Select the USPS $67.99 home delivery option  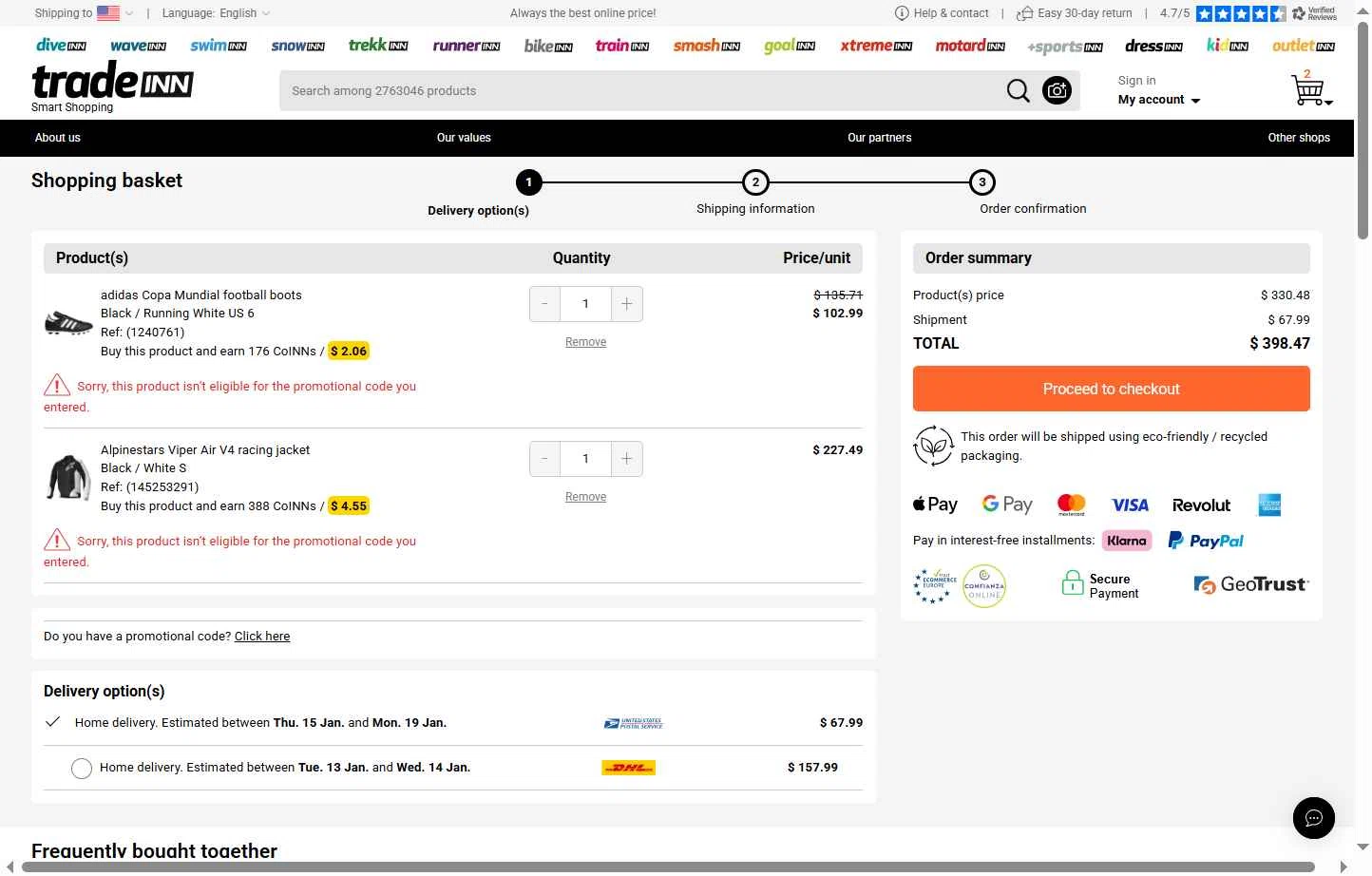pos(453,723)
